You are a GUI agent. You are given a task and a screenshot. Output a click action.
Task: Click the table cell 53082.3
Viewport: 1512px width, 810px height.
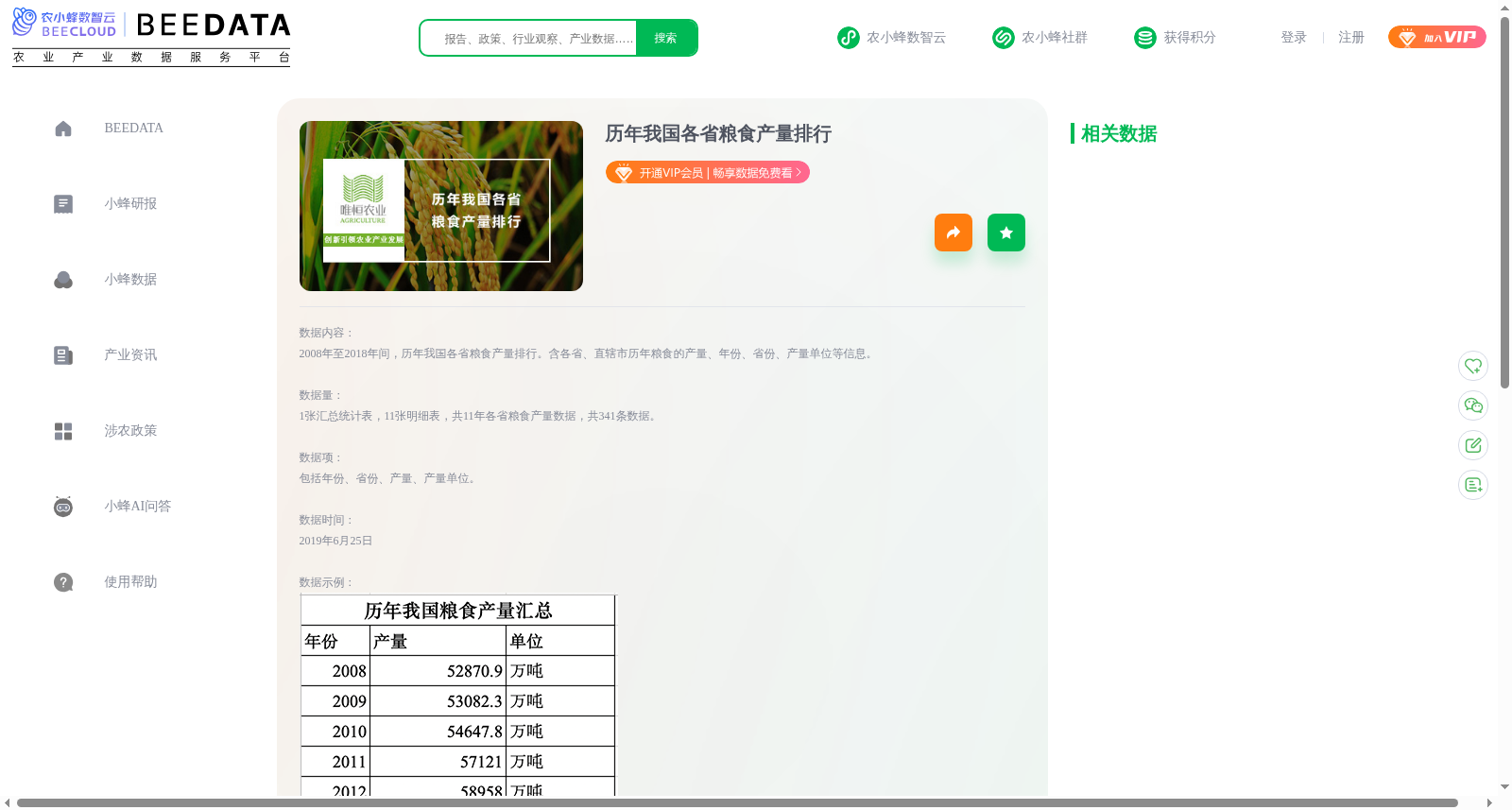(x=438, y=701)
